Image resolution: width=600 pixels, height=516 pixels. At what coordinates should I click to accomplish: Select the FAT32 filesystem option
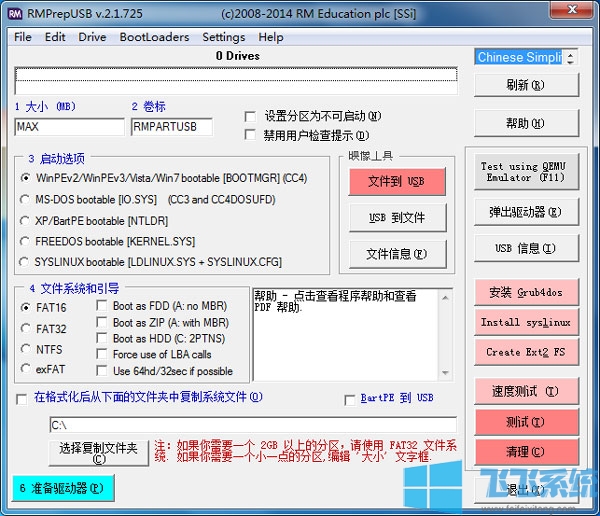(x=26, y=329)
